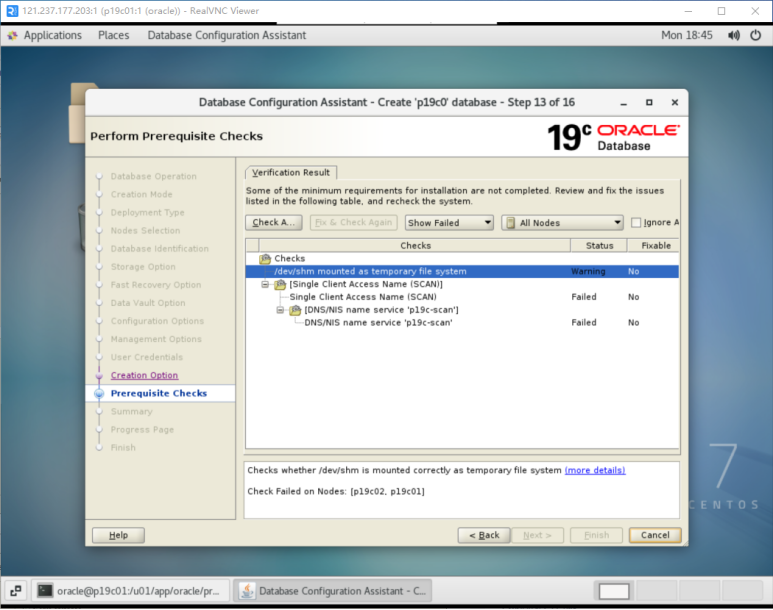Click the Help button
This screenshot has width=773, height=610.
click(118, 535)
